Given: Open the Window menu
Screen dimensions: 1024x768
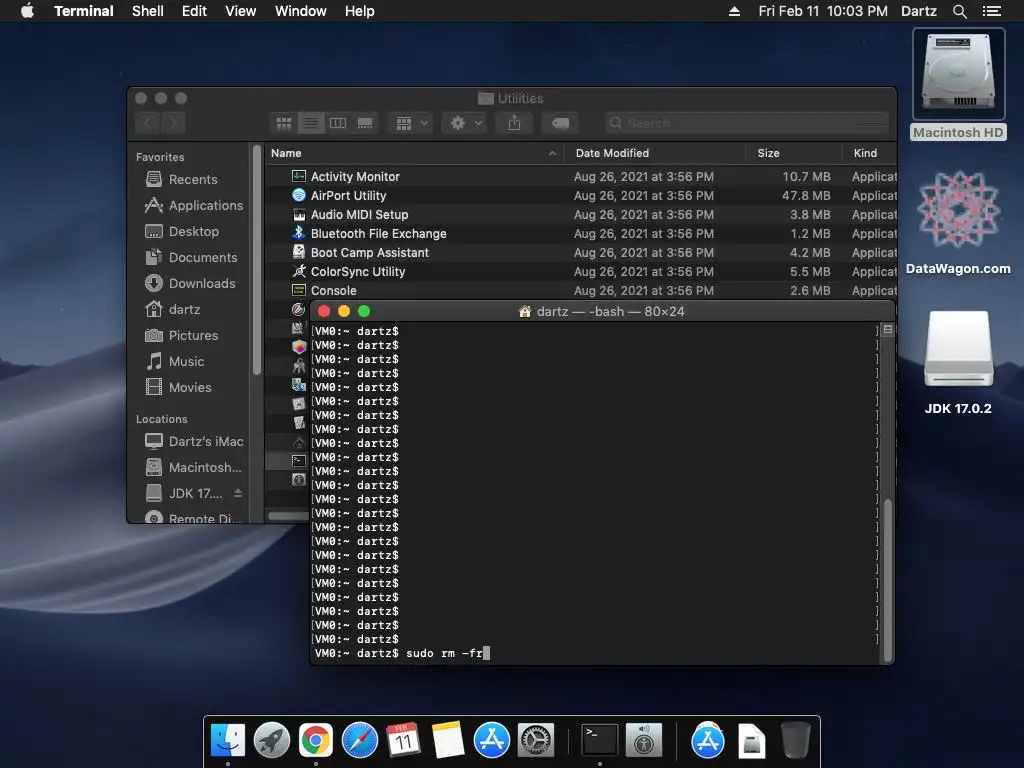Looking at the screenshot, I should (300, 11).
